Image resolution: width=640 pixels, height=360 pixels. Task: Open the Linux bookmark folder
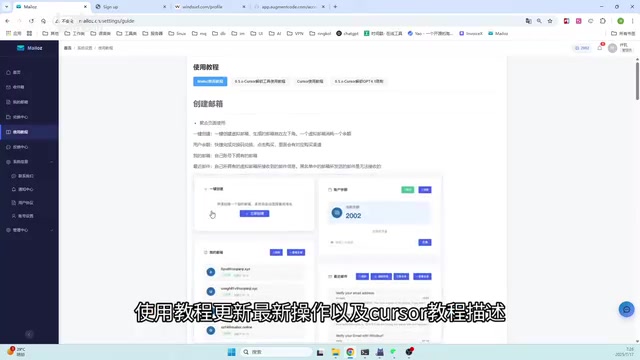pyautogui.click(x=177, y=33)
